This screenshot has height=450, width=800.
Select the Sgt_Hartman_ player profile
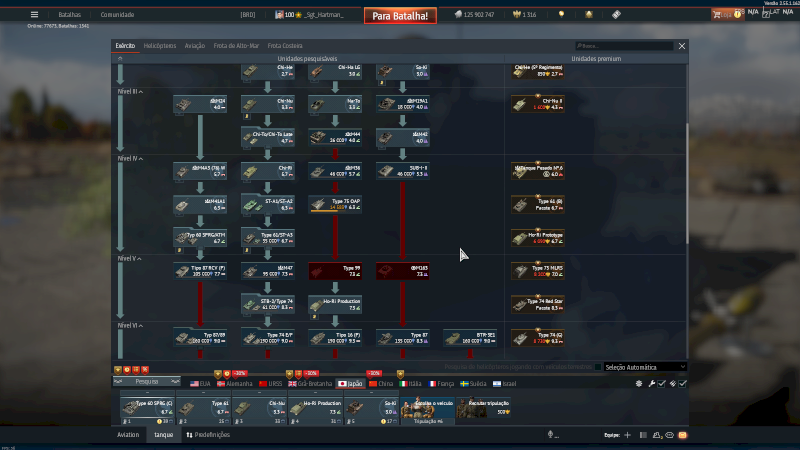[309, 15]
